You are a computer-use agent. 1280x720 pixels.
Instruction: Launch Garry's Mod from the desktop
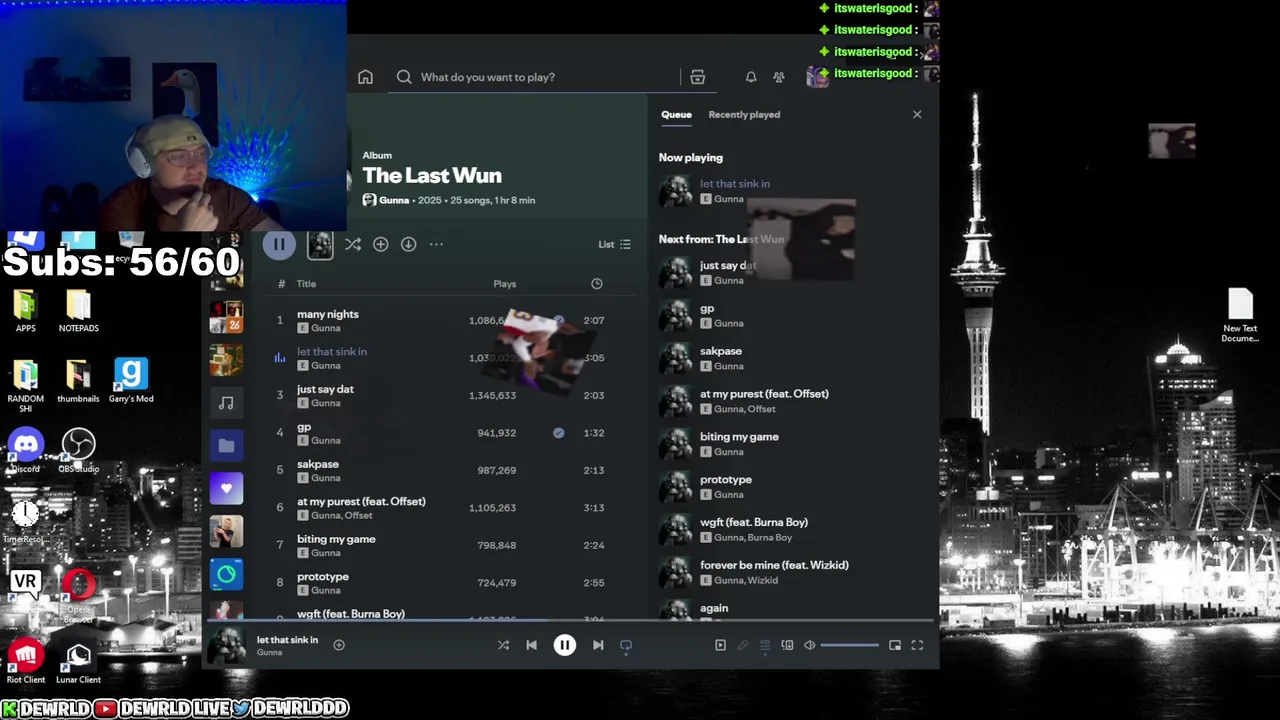pyautogui.click(x=131, y=381)
